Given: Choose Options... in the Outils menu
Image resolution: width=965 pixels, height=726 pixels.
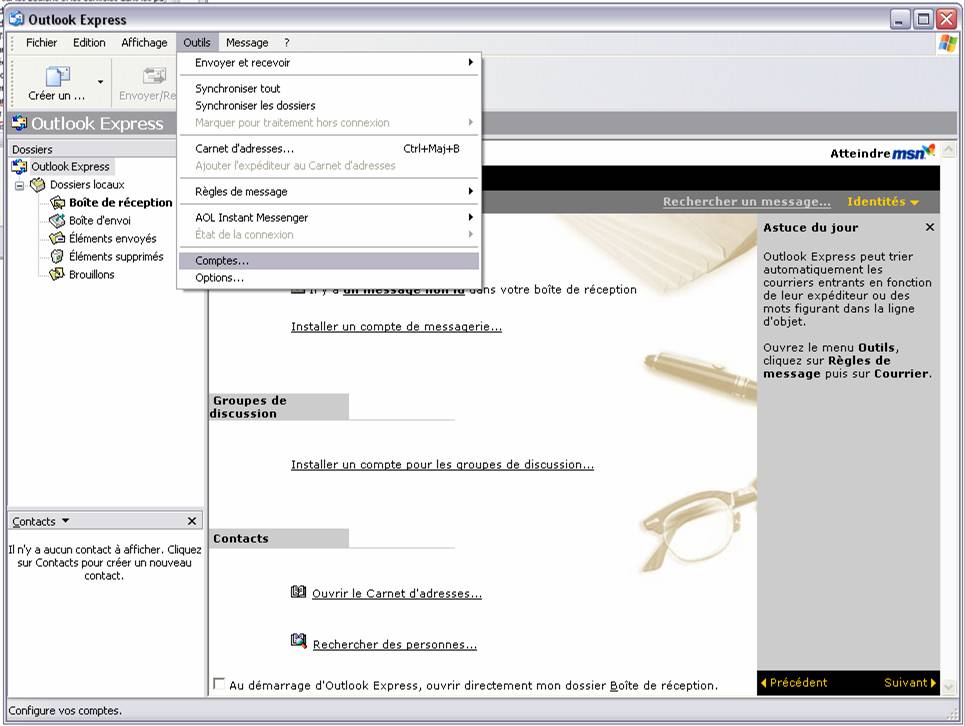Looking at the screenshot, I should [x=329, y=278].
